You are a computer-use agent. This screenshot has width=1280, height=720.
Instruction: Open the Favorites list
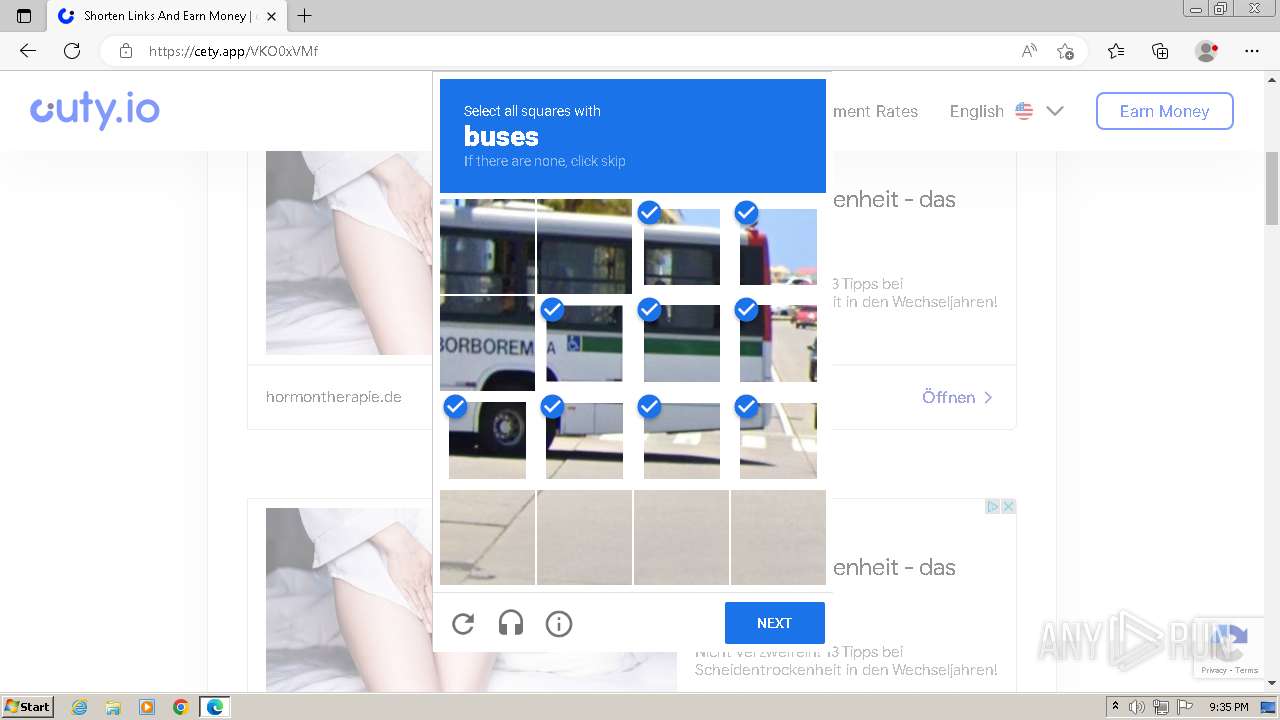pyautogui.click(x=1116, y=51)
